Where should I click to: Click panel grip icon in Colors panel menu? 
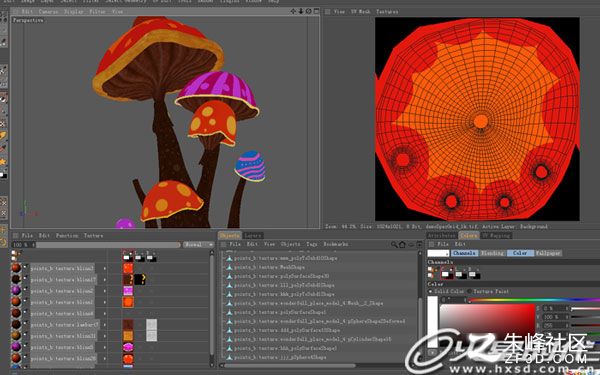[432, 244]
